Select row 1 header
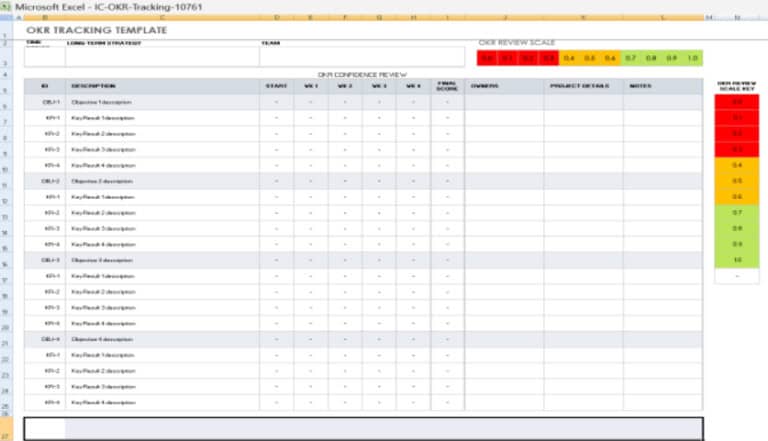 [6, 30]
